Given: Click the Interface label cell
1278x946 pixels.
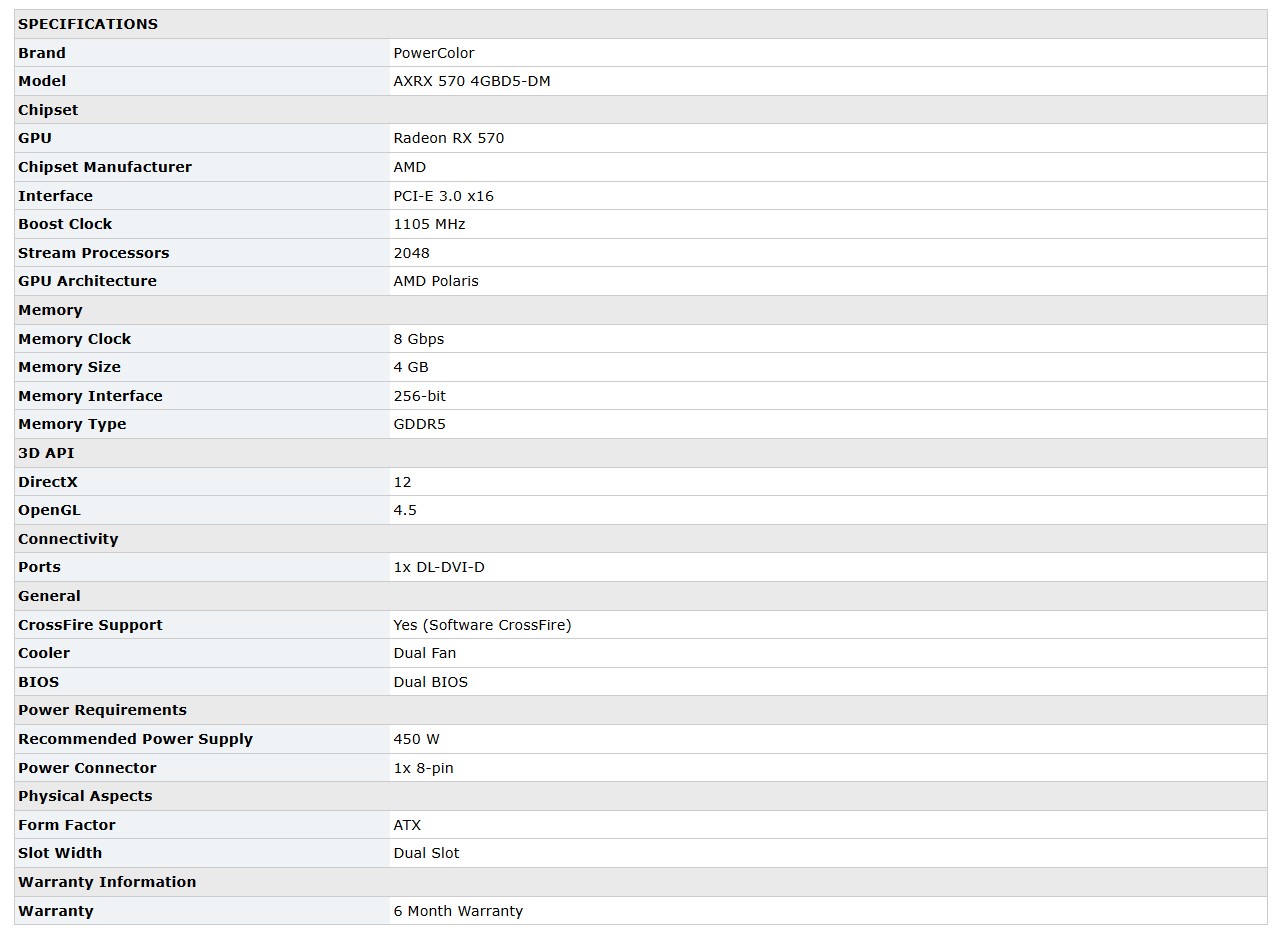Looking at the screenshot, I should [x=202, y=196].
